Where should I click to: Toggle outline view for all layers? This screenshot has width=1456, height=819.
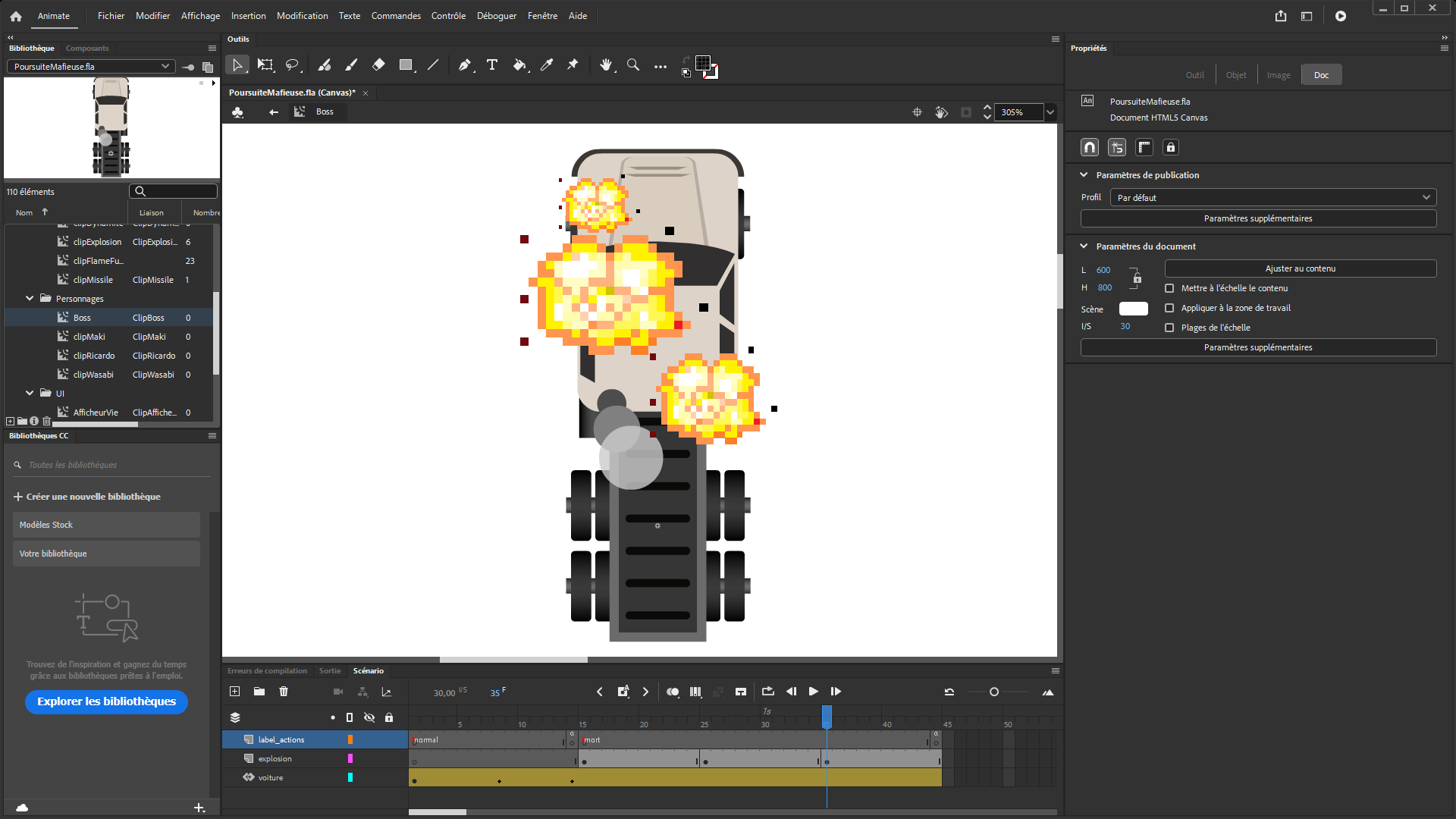click(350, 717)
